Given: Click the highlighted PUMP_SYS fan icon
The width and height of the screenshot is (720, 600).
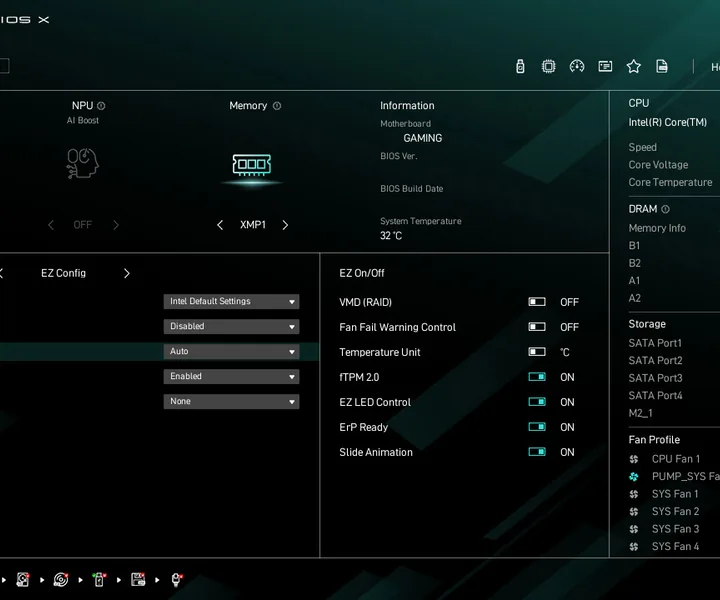Looking at the screenshot, I should (634, 477).
